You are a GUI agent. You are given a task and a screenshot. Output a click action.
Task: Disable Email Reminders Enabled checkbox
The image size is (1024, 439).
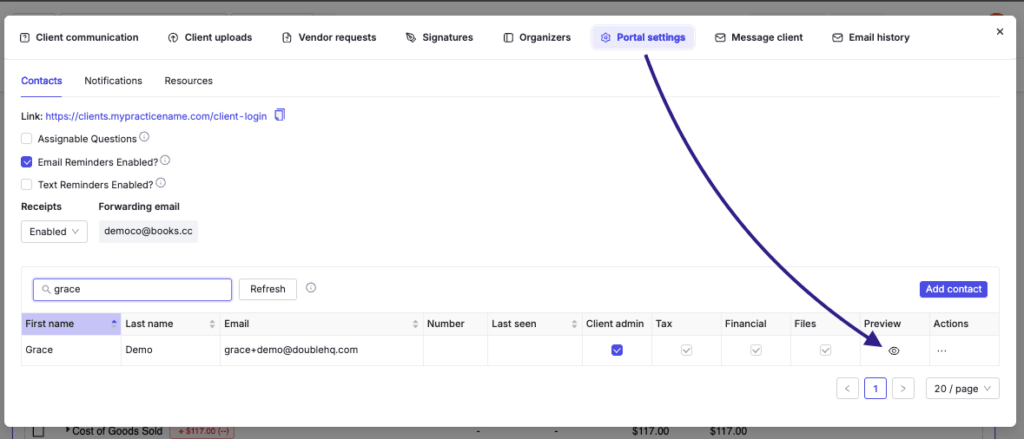point(27,161)
